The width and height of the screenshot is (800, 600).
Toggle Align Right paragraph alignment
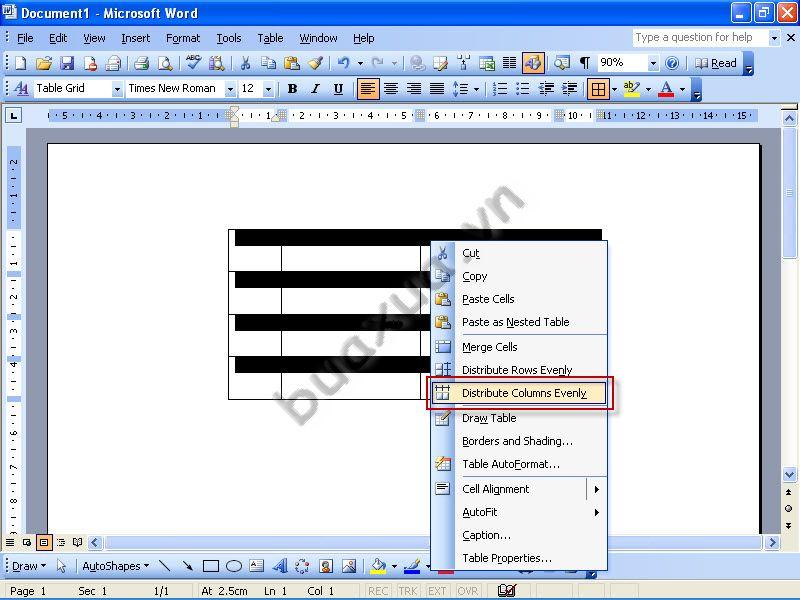click(x=414, y=89)
